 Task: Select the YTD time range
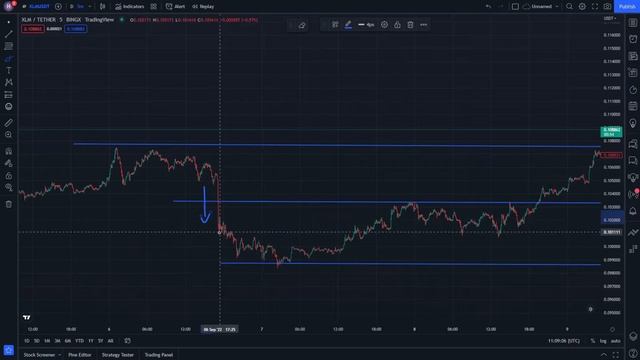pyautogui.click(x=79, y=341)
